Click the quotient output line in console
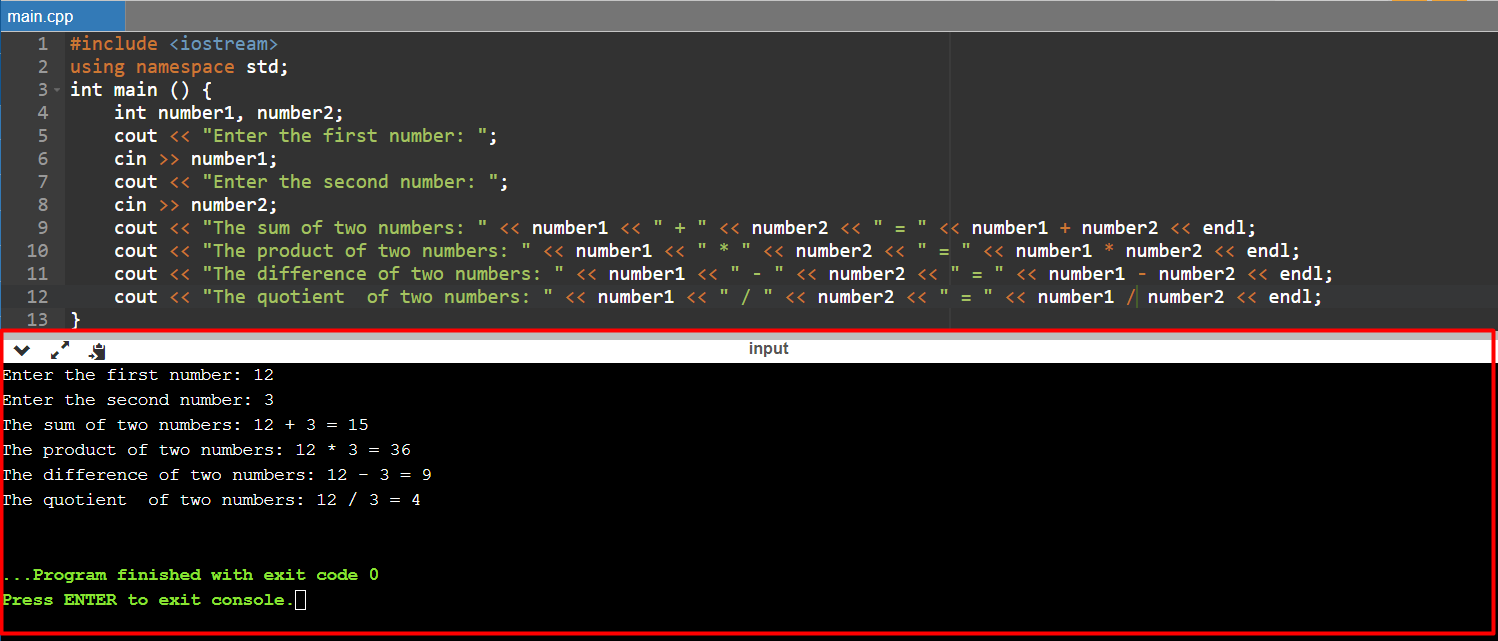 (211, 500)
